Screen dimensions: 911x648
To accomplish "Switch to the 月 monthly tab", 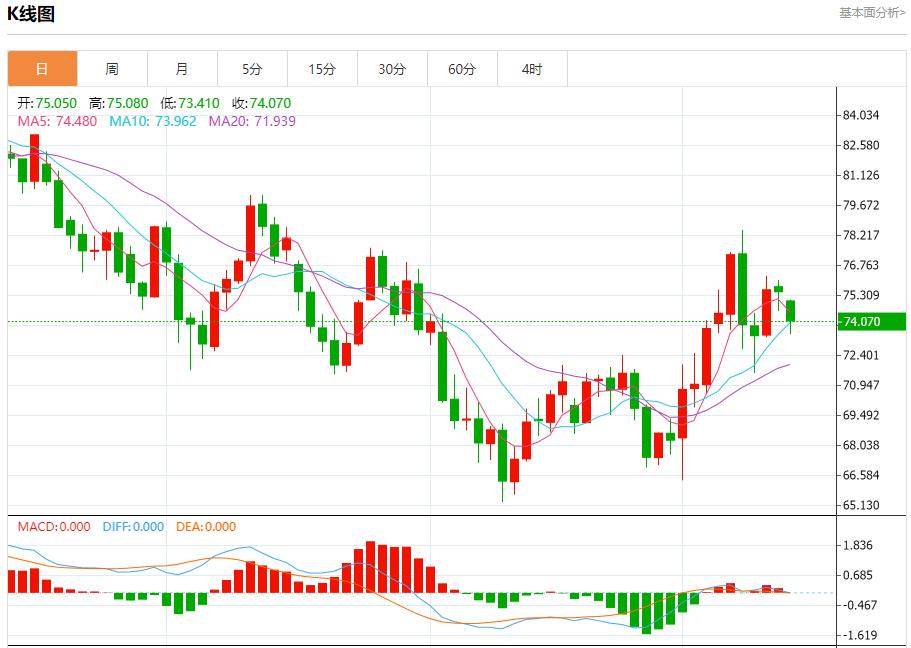I will 182,69.
